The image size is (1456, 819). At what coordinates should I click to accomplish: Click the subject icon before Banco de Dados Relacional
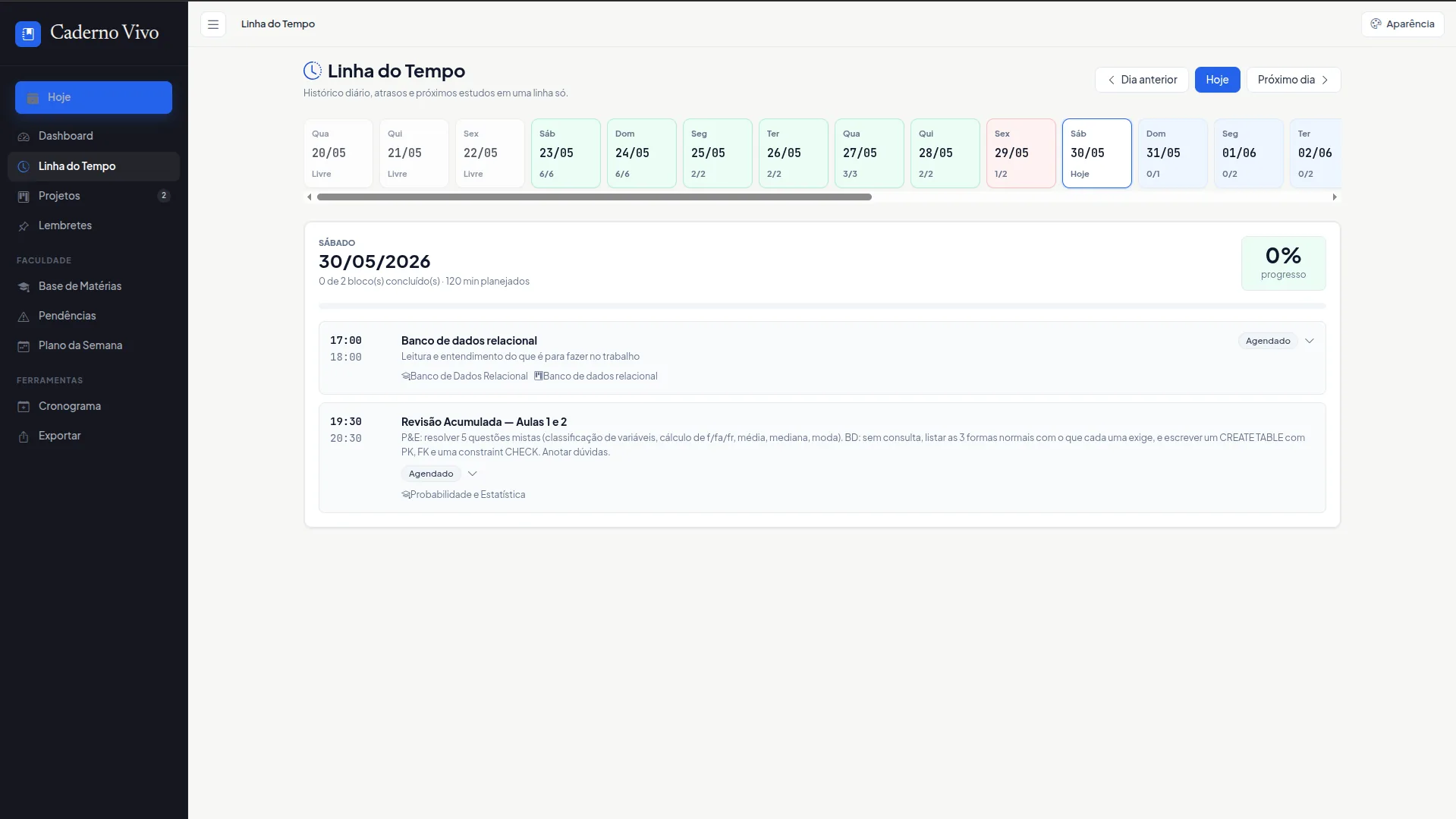pyautogui.click(x=406, y=376)
